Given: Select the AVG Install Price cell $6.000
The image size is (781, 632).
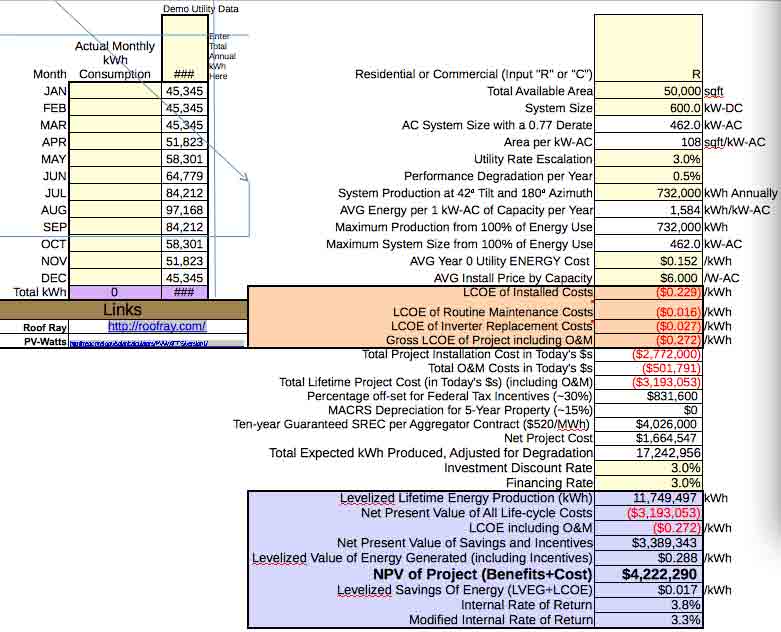Looking at the screenshot, I should pyautogui.click(x=648, y=278).
